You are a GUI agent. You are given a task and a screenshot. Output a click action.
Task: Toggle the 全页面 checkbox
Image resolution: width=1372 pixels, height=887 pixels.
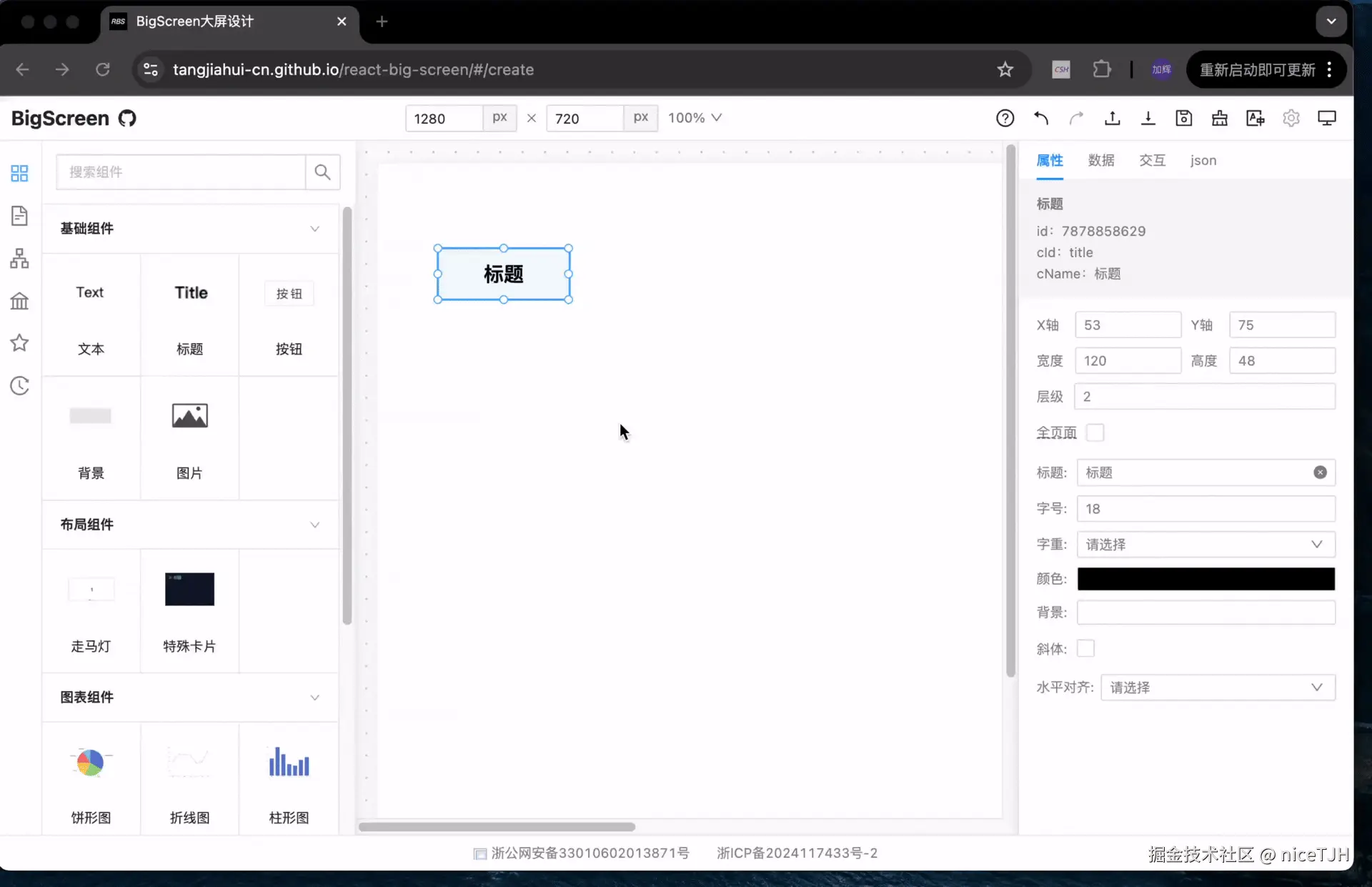(x=1095, y=432)
